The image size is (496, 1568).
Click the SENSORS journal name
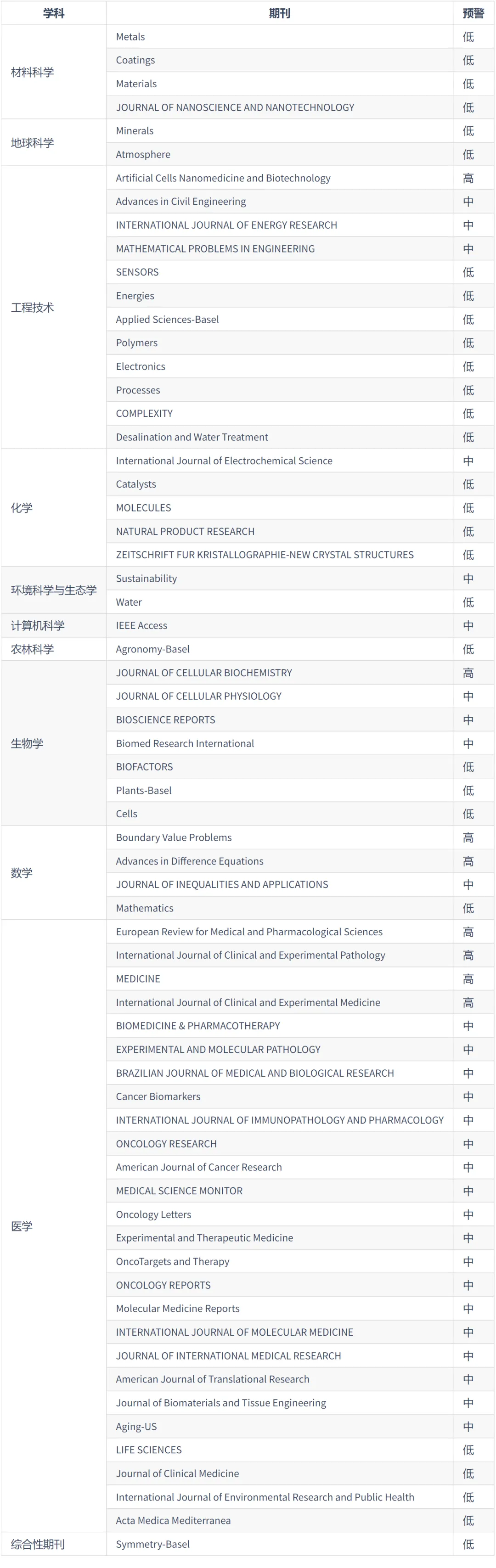(x=137, y=272)
